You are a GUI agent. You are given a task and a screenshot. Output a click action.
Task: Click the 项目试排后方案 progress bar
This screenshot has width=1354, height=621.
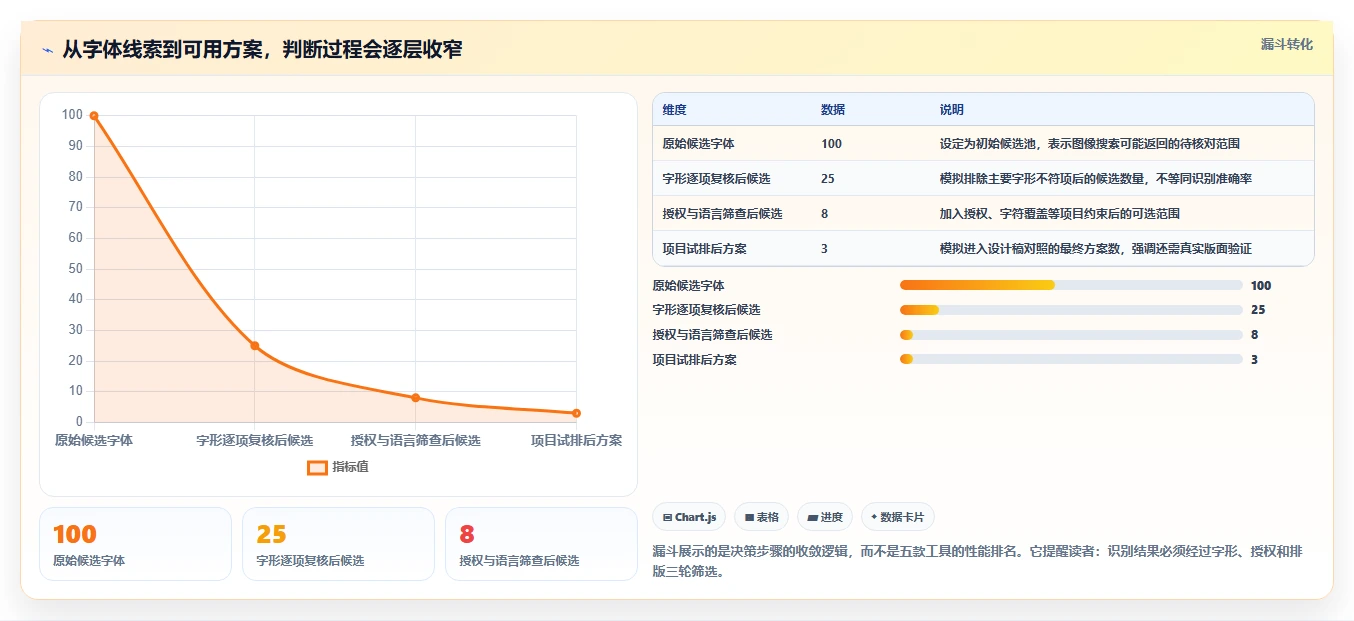point(1071,359)
